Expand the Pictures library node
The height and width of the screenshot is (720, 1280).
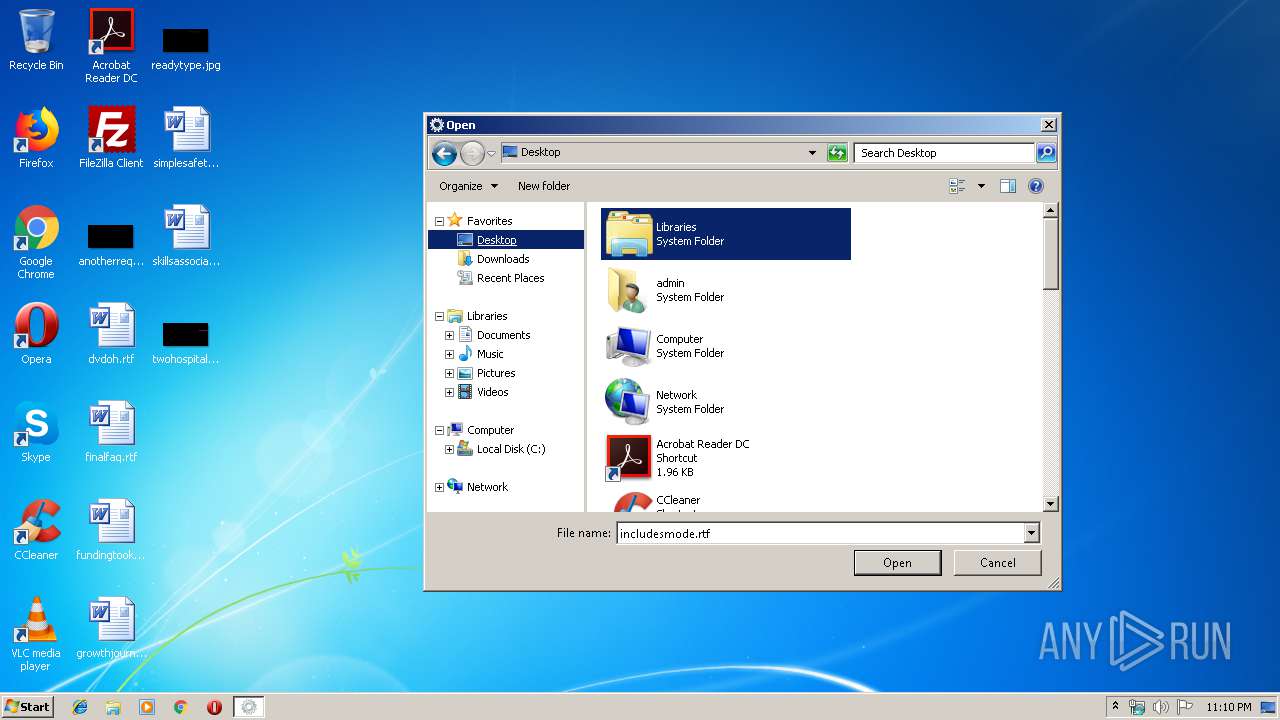click(x=449, y=373)
